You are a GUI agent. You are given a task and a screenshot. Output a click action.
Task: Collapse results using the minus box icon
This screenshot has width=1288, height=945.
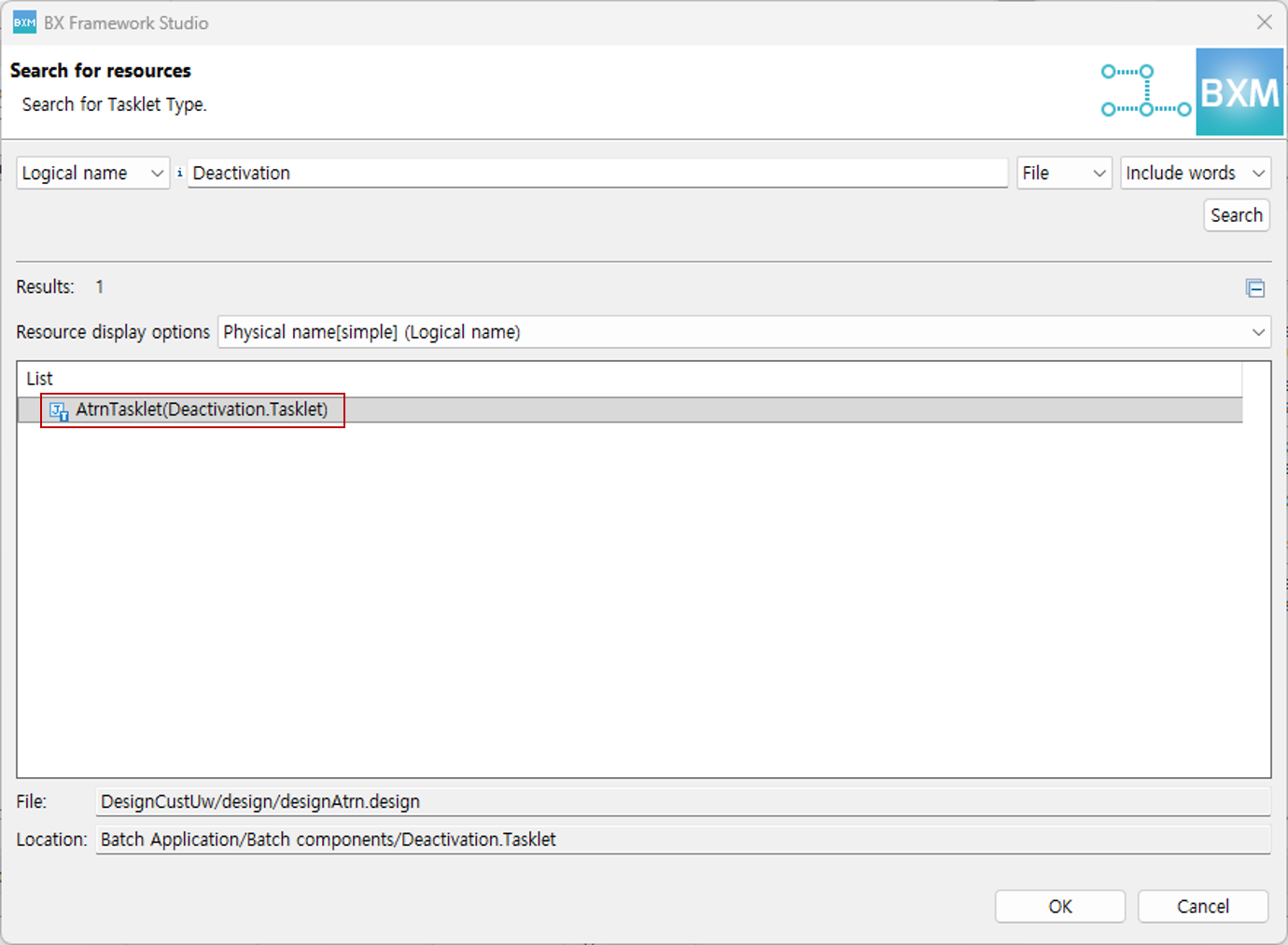click(1255, 288)
